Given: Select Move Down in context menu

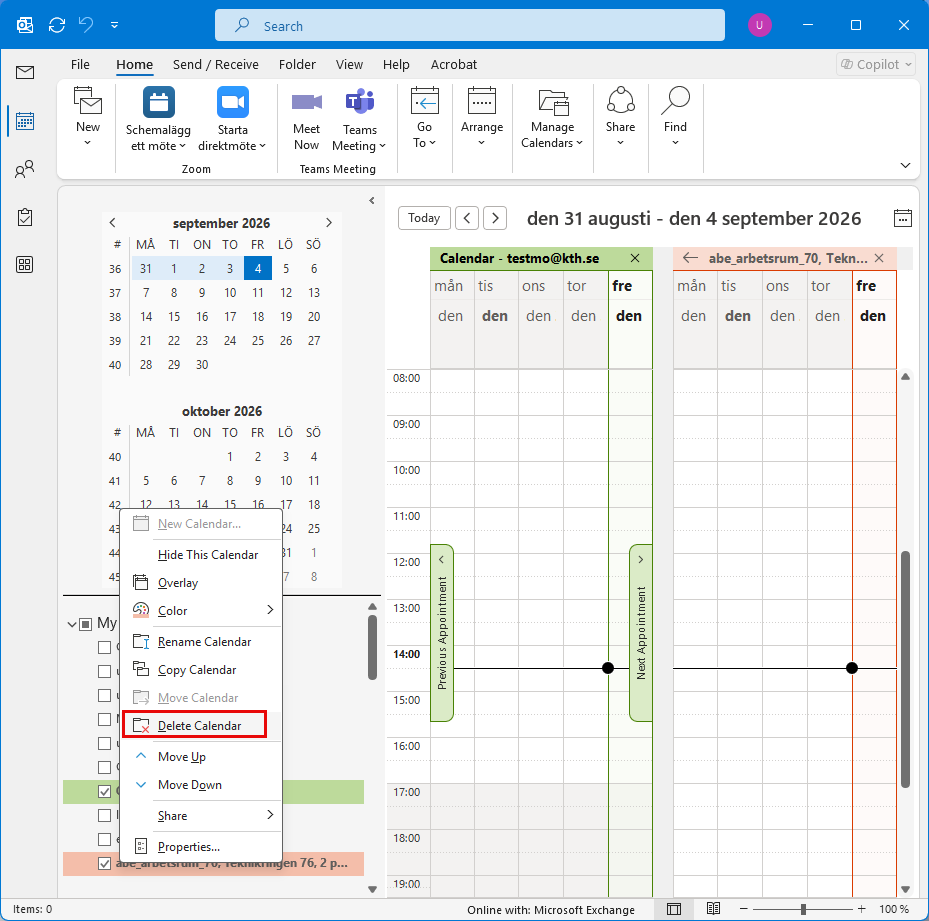Looking at the screenshot, I should pos(201,785).
